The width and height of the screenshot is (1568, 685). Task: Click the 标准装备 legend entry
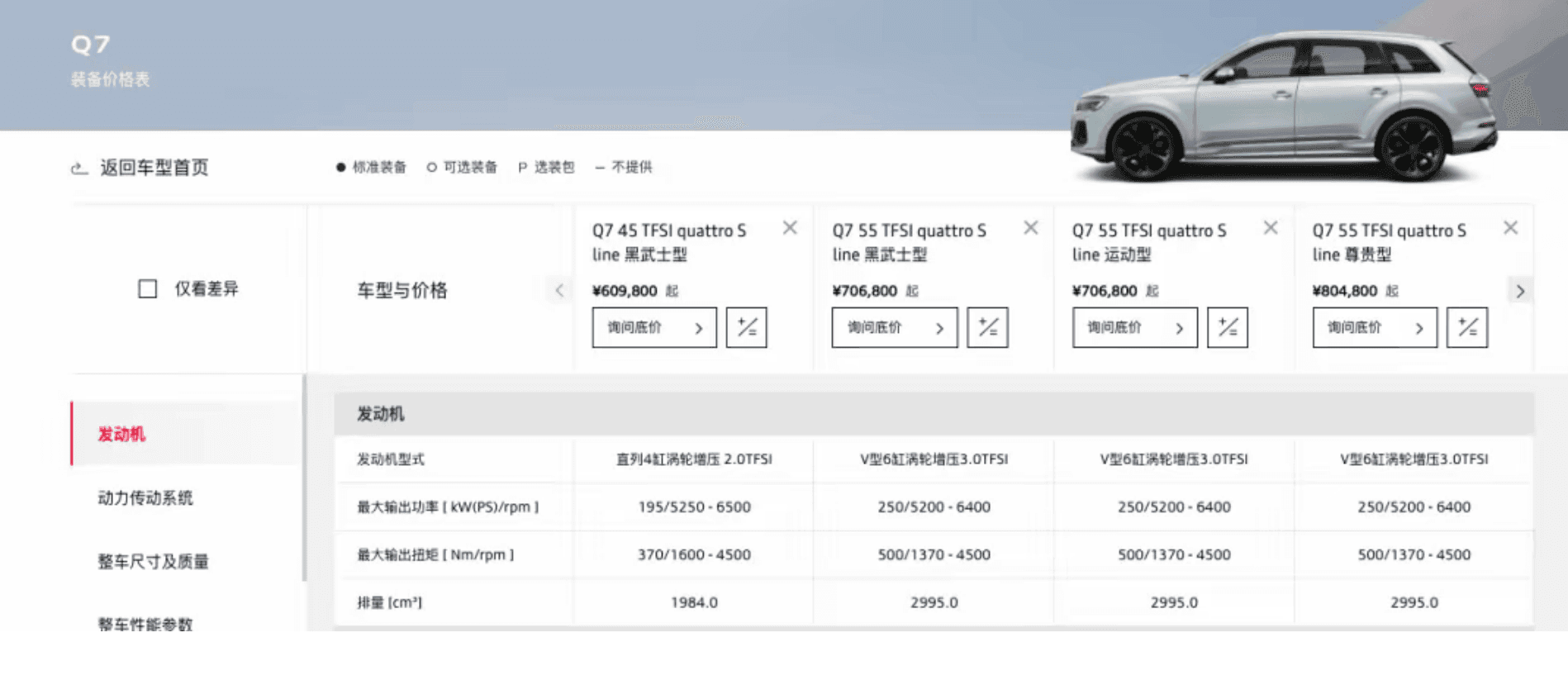click(x=371, y=167)
